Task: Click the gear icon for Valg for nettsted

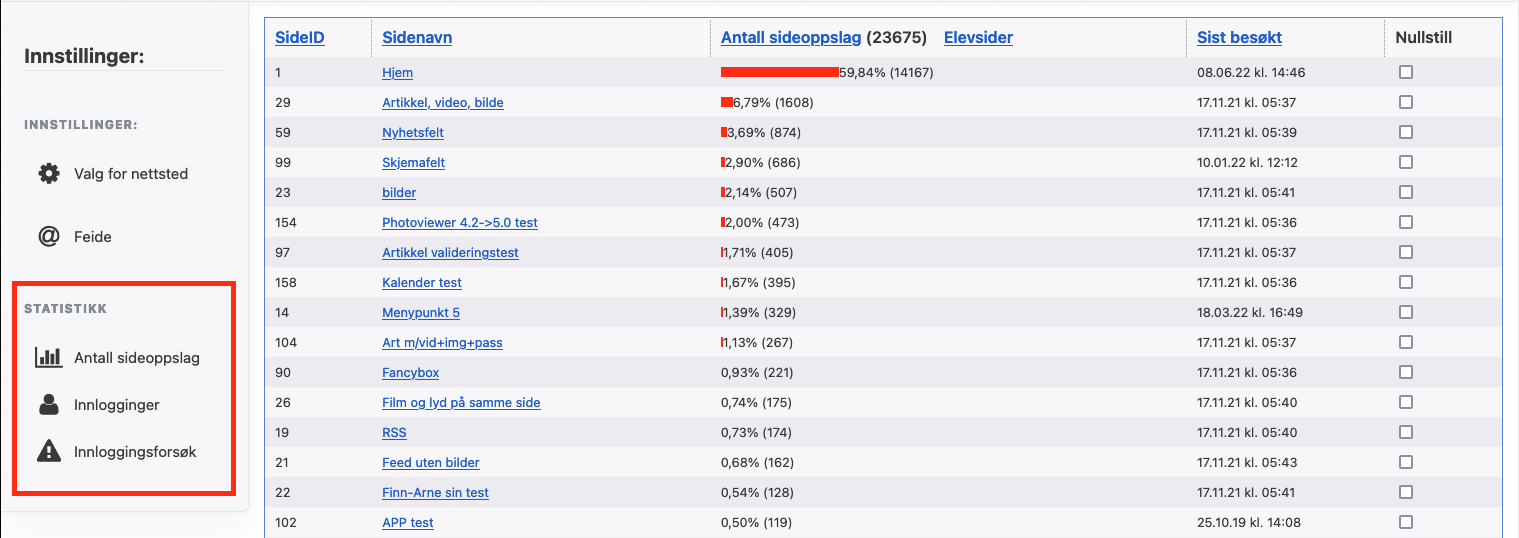Action: click(48, 173)
